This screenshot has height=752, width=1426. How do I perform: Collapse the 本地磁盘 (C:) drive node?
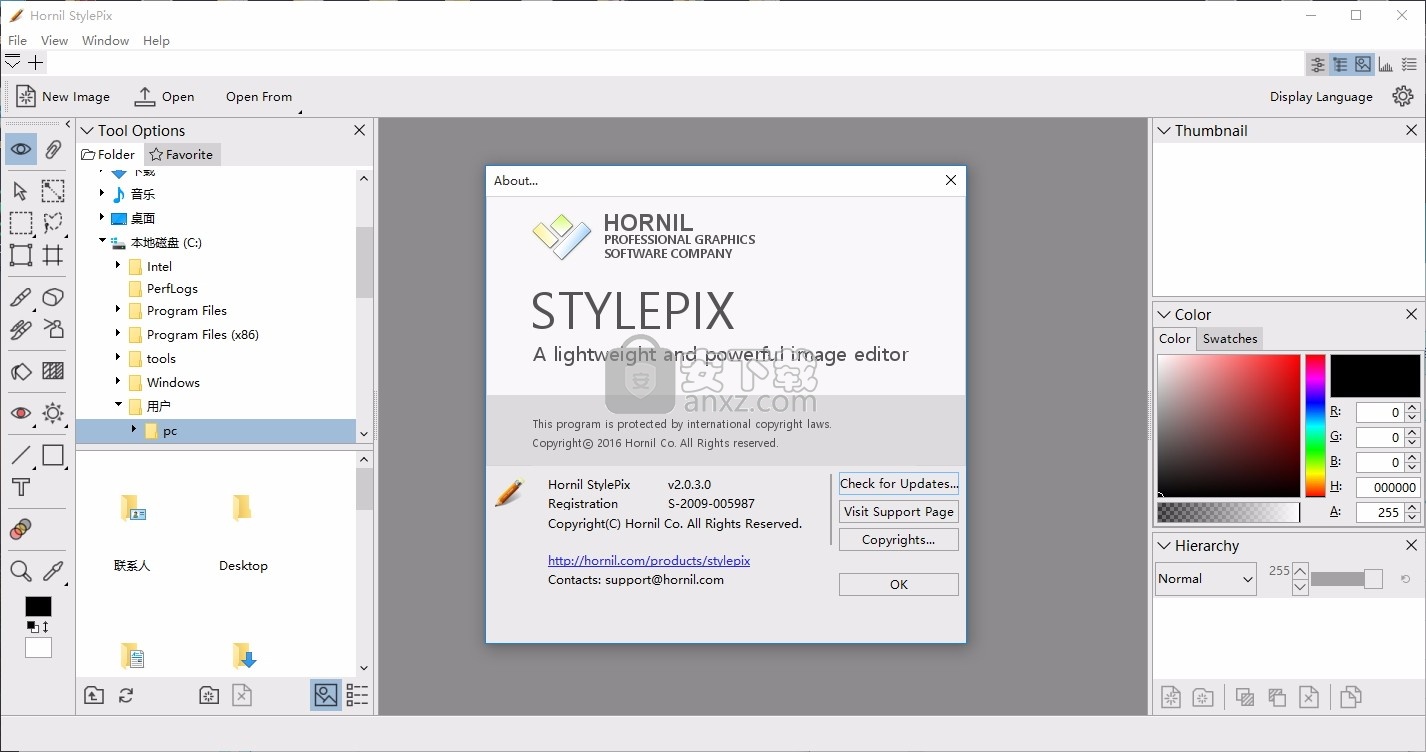pyautogui.click(x=102, y=242)
